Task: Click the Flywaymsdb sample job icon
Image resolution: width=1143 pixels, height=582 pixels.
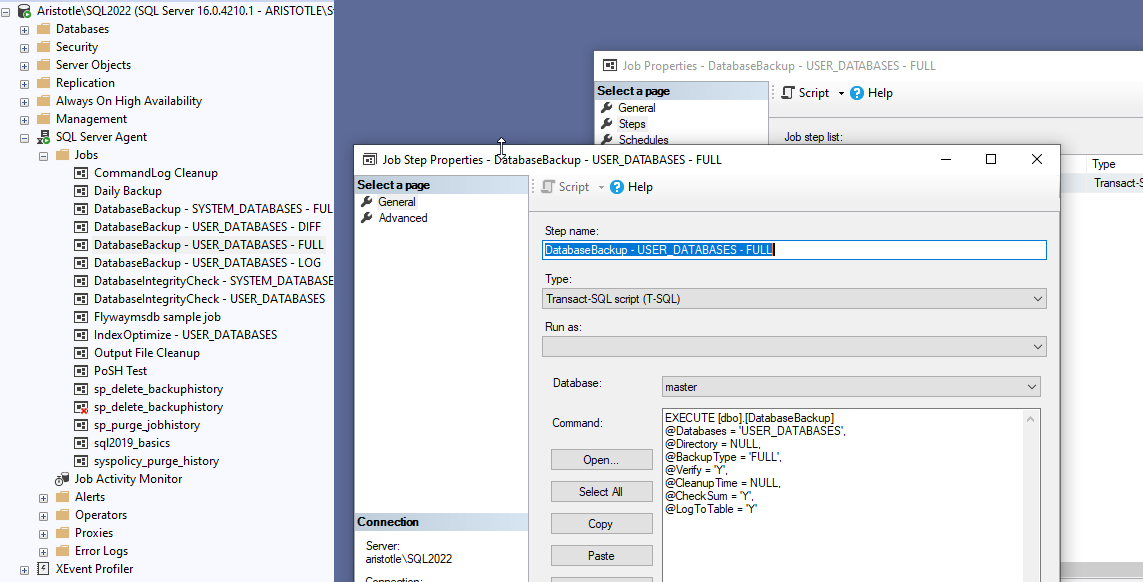Action: coord(82,317)
